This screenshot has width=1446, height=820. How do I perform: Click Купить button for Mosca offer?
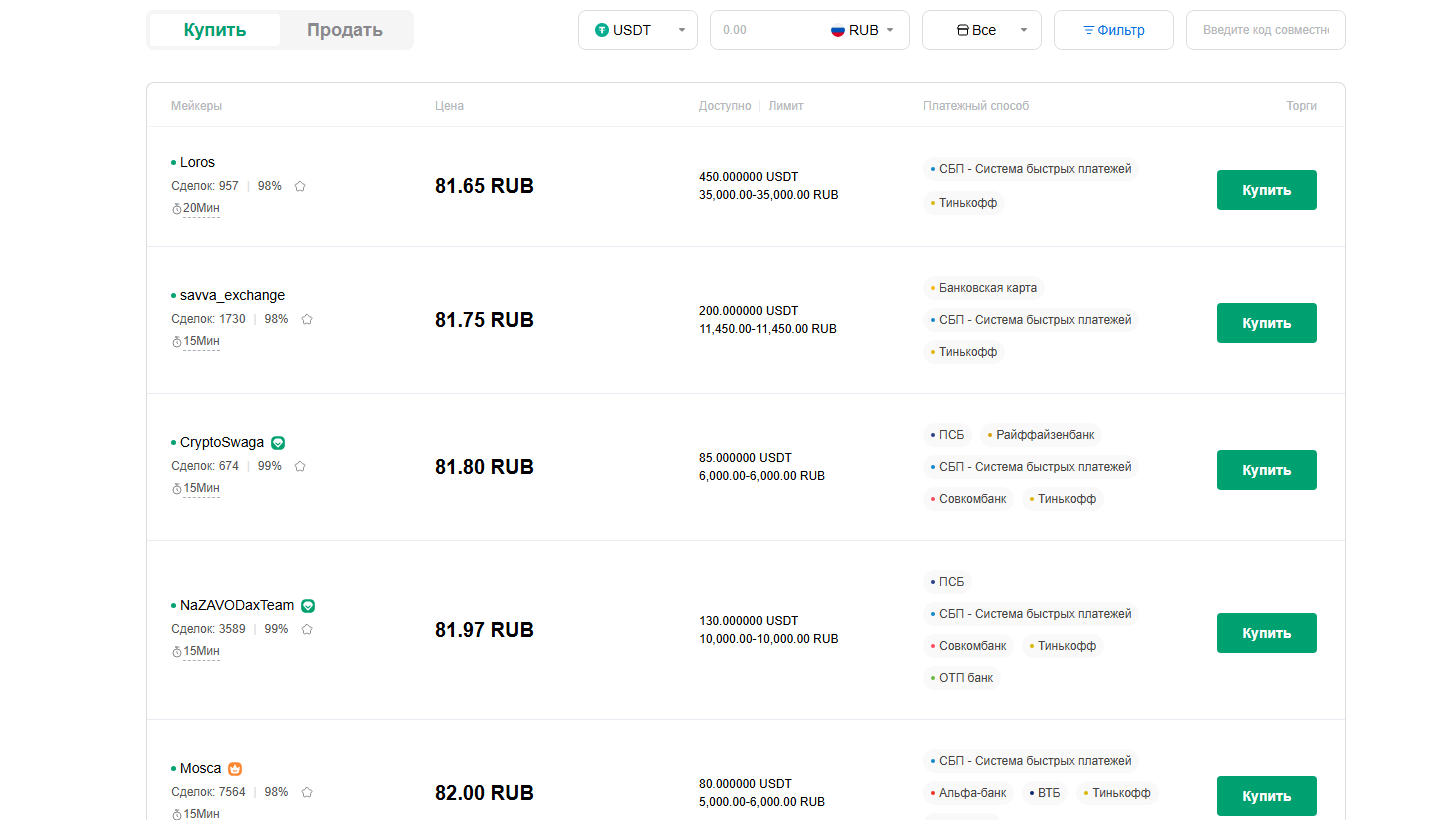(1267, 796)
